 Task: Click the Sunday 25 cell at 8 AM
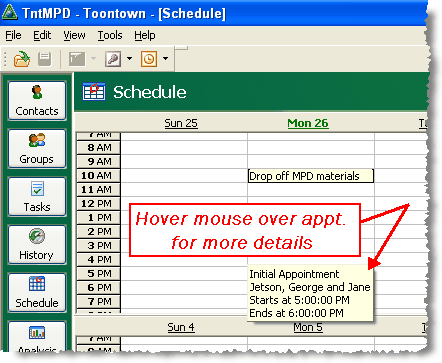click(x=184, y=148)
